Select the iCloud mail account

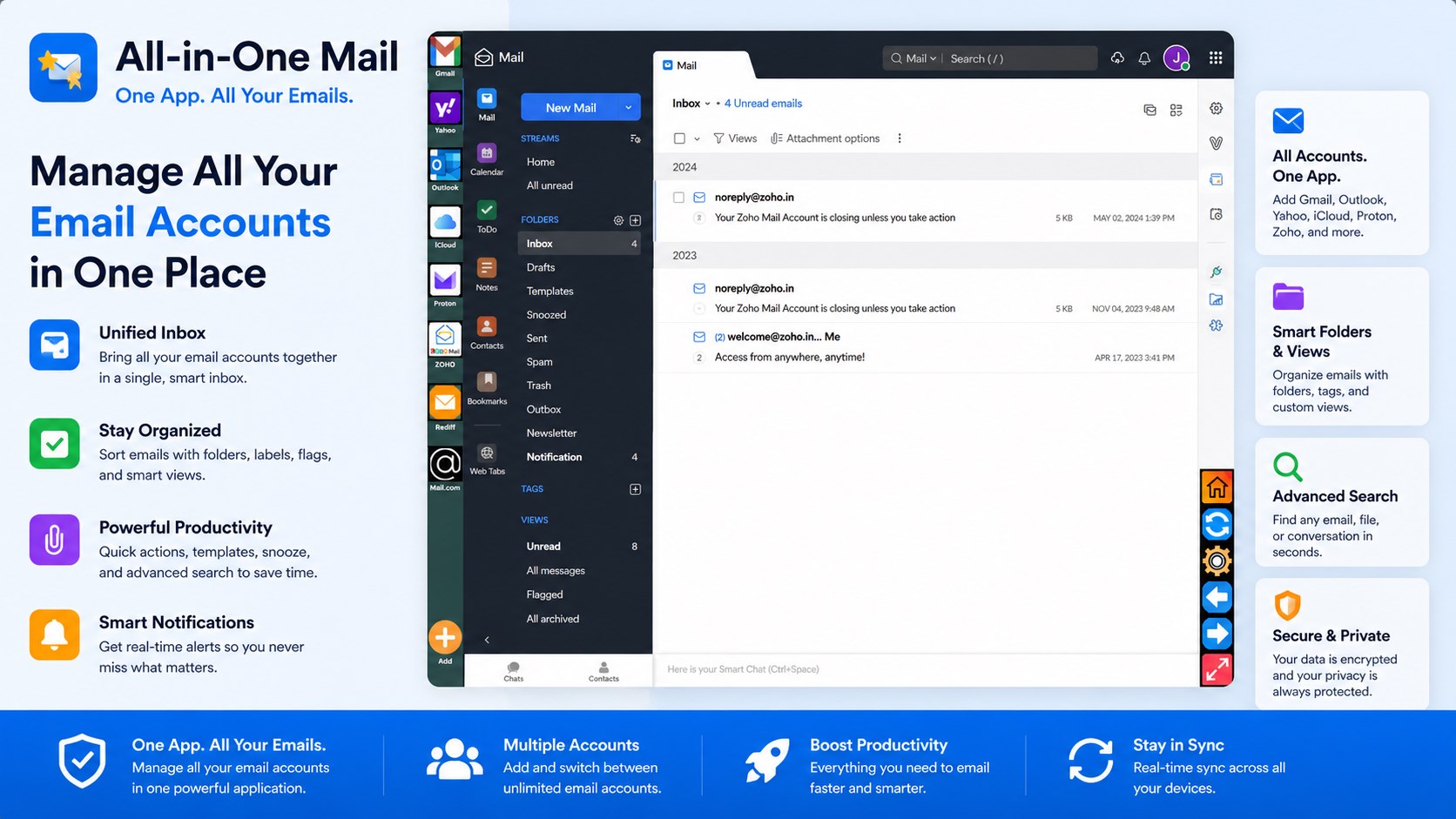445,223
